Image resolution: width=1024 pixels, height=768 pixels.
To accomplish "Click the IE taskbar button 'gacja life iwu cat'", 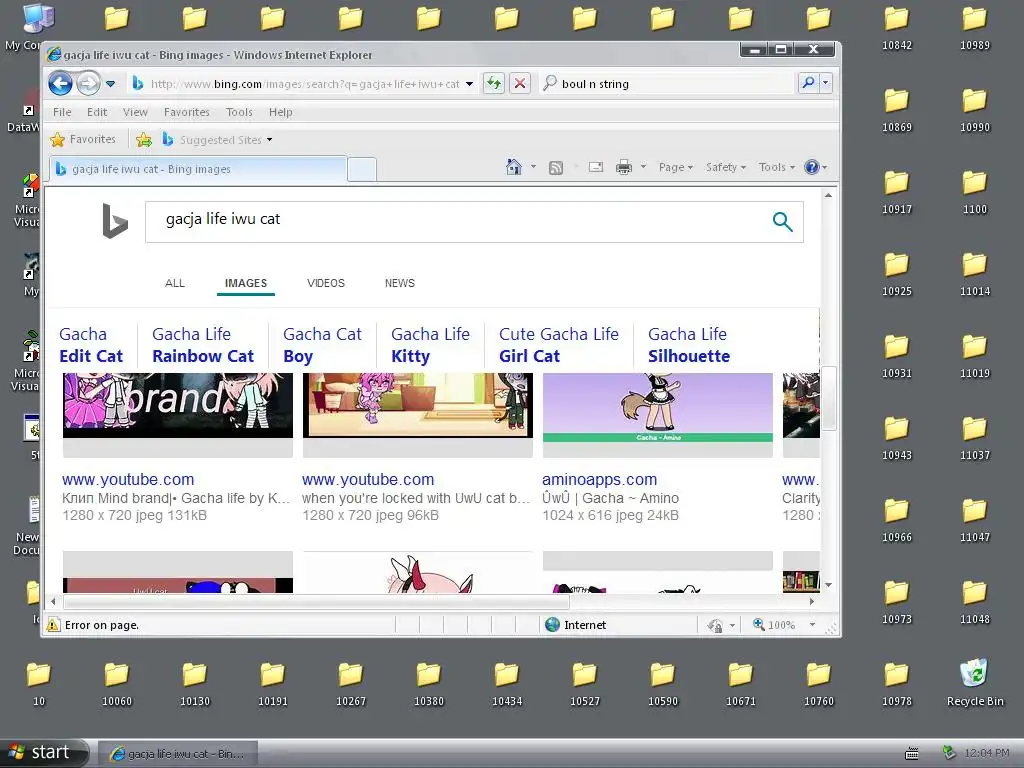I will click(178, 754).
